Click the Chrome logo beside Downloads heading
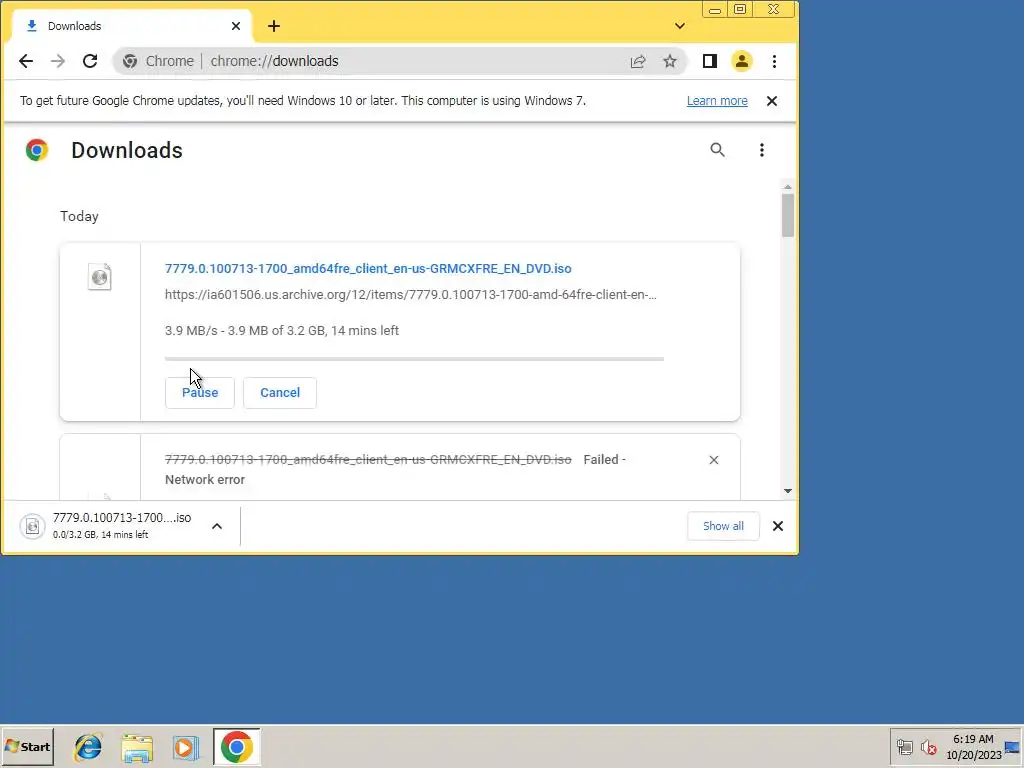The width and height of the screenshot is (1024, 768). (x=37, y=150)
